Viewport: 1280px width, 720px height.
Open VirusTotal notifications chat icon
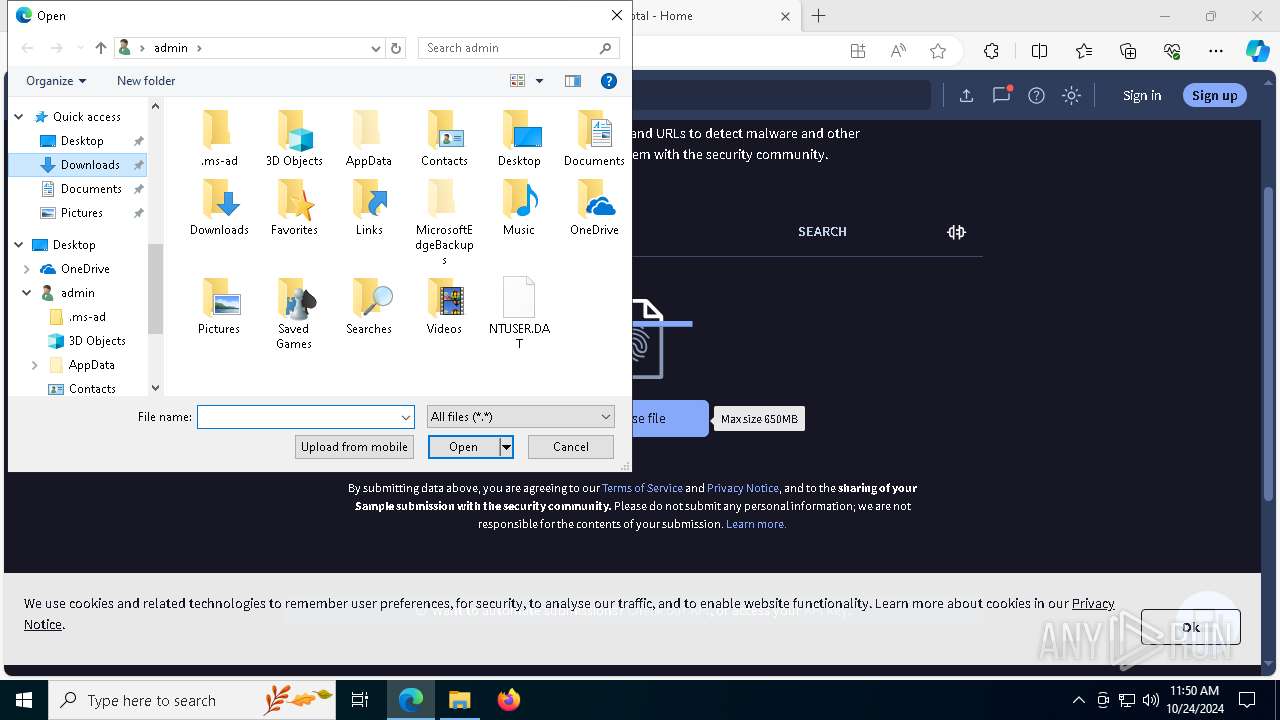pos(1001,95)
